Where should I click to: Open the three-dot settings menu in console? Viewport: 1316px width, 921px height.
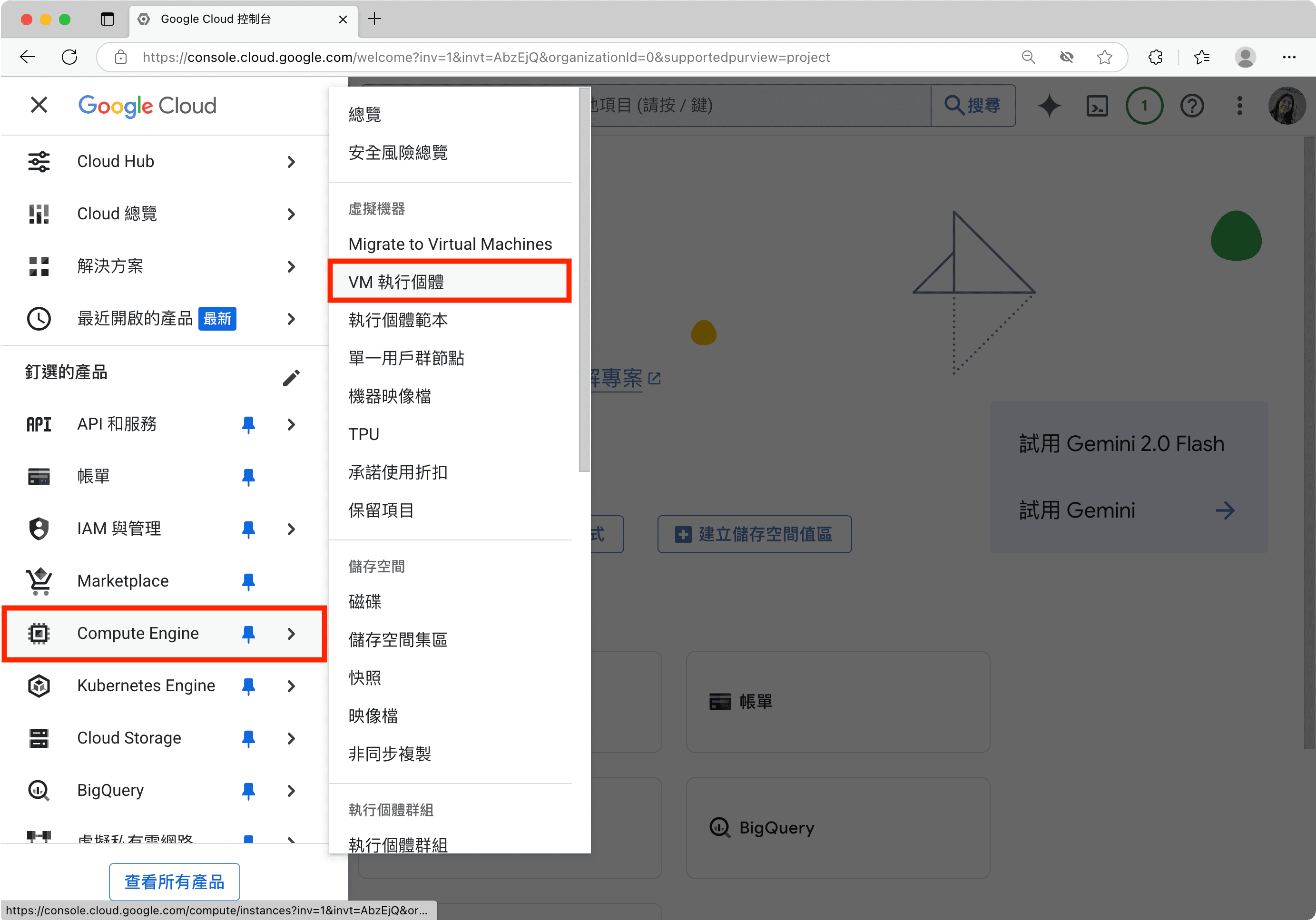pyautogui.click(x=1240, y=106)
